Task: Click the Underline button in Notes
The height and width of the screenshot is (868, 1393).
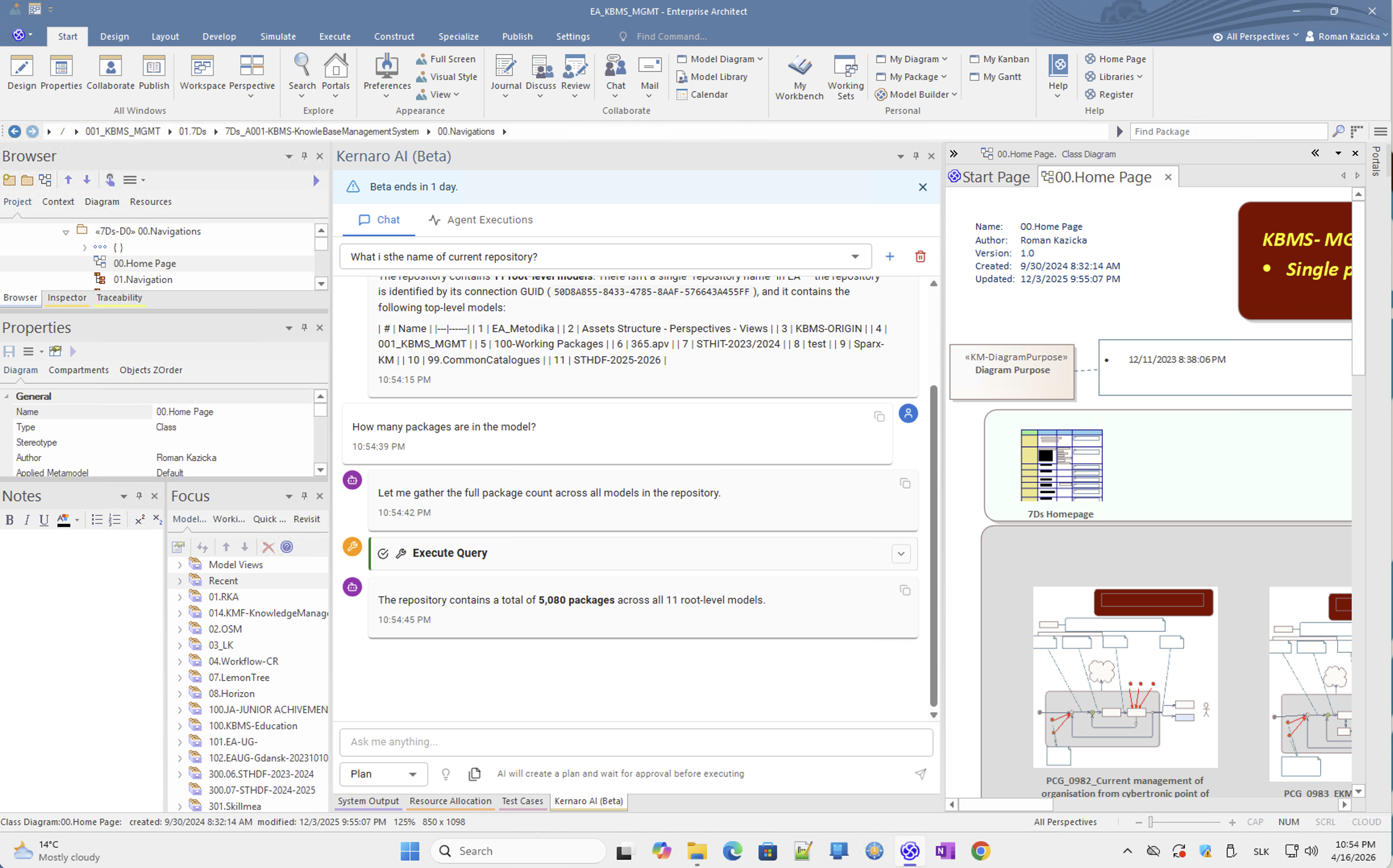Action: tap(44, 520)
